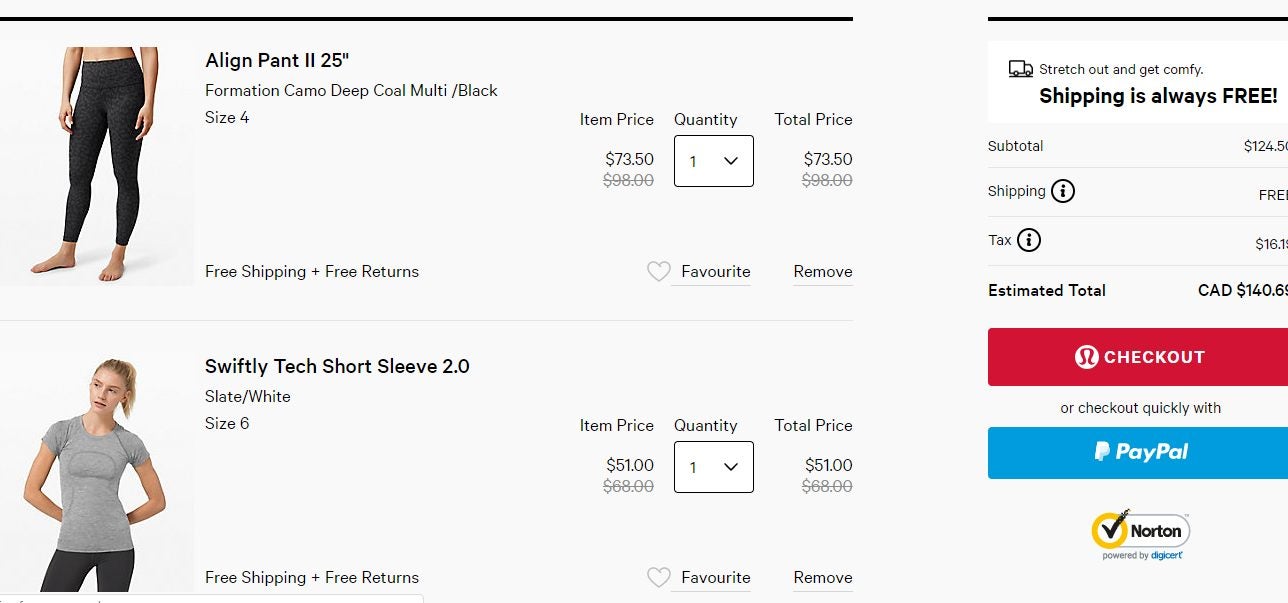Open Align Pant II 25" product title

coord(277,60)
